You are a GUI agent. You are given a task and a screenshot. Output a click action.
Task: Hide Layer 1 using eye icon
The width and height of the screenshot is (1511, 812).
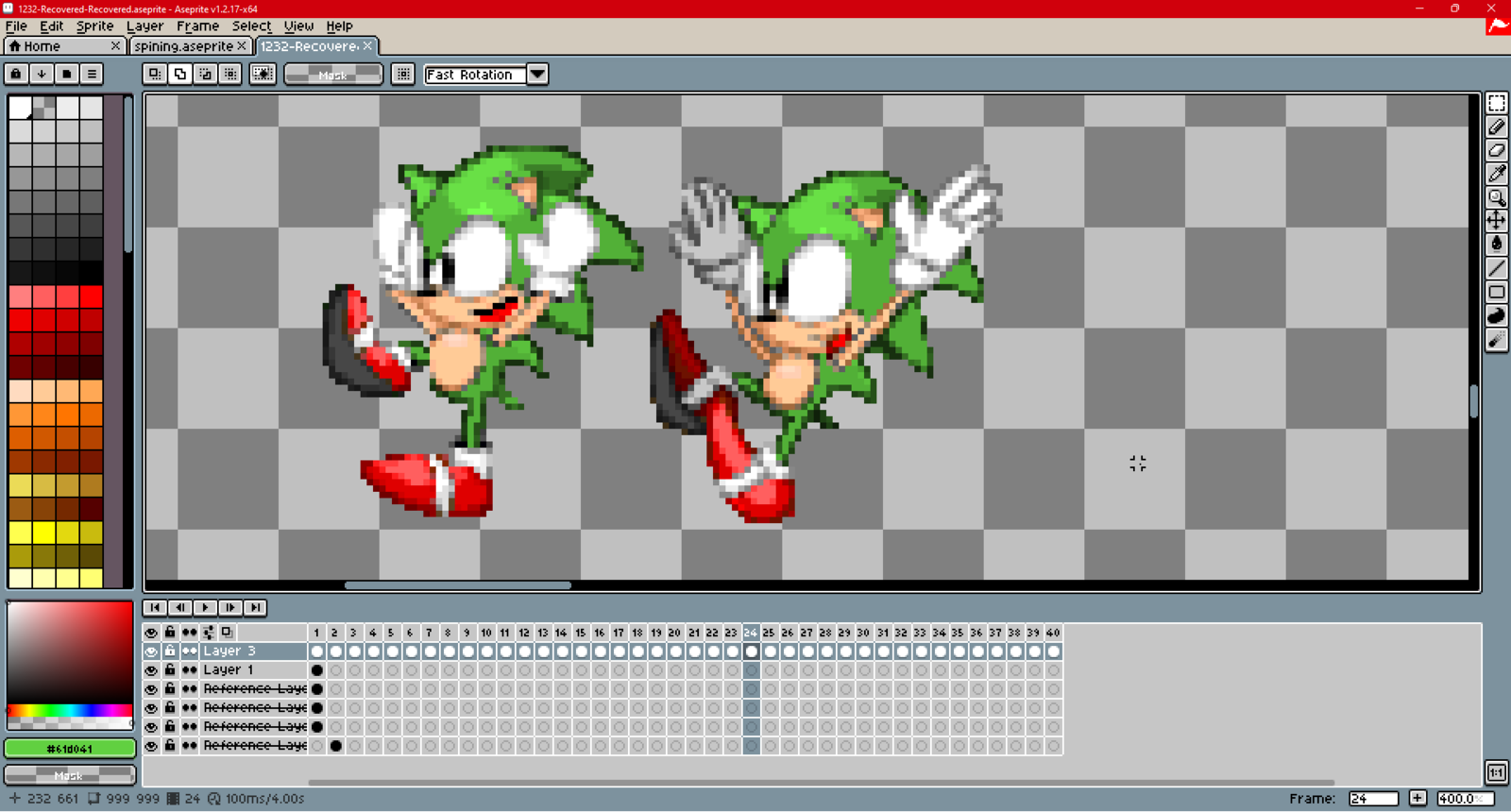[x=151, y=669]
